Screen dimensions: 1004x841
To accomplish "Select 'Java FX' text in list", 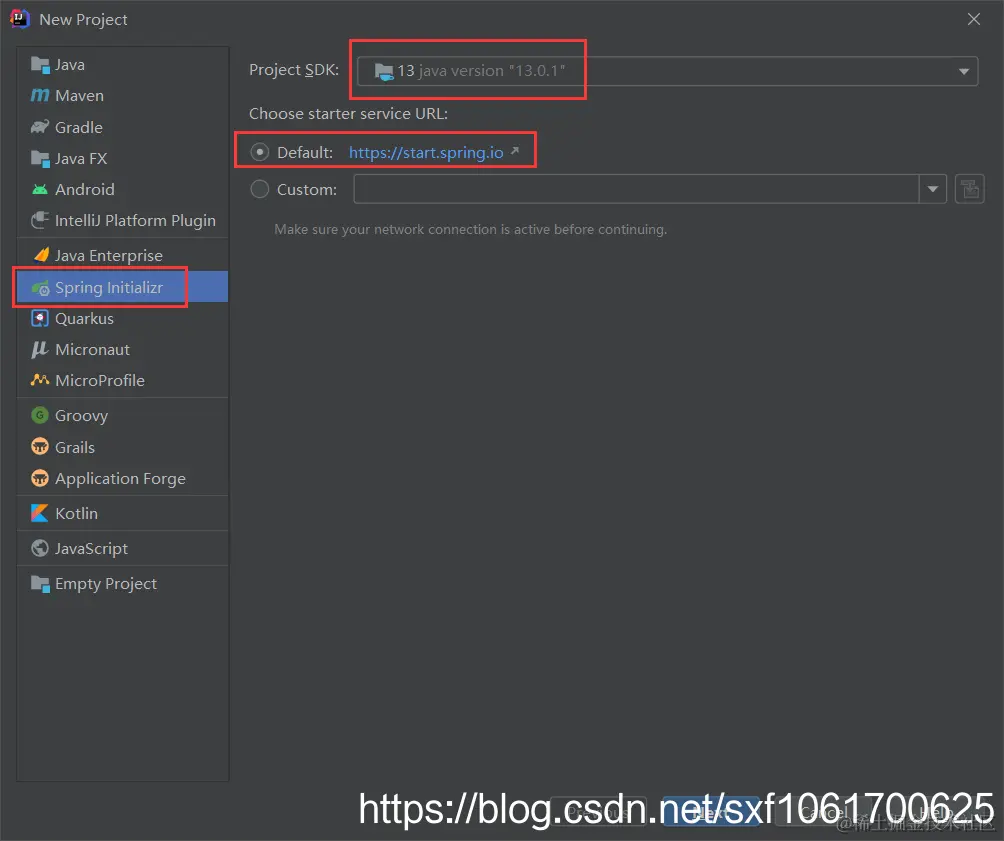I will click(81, 158).
